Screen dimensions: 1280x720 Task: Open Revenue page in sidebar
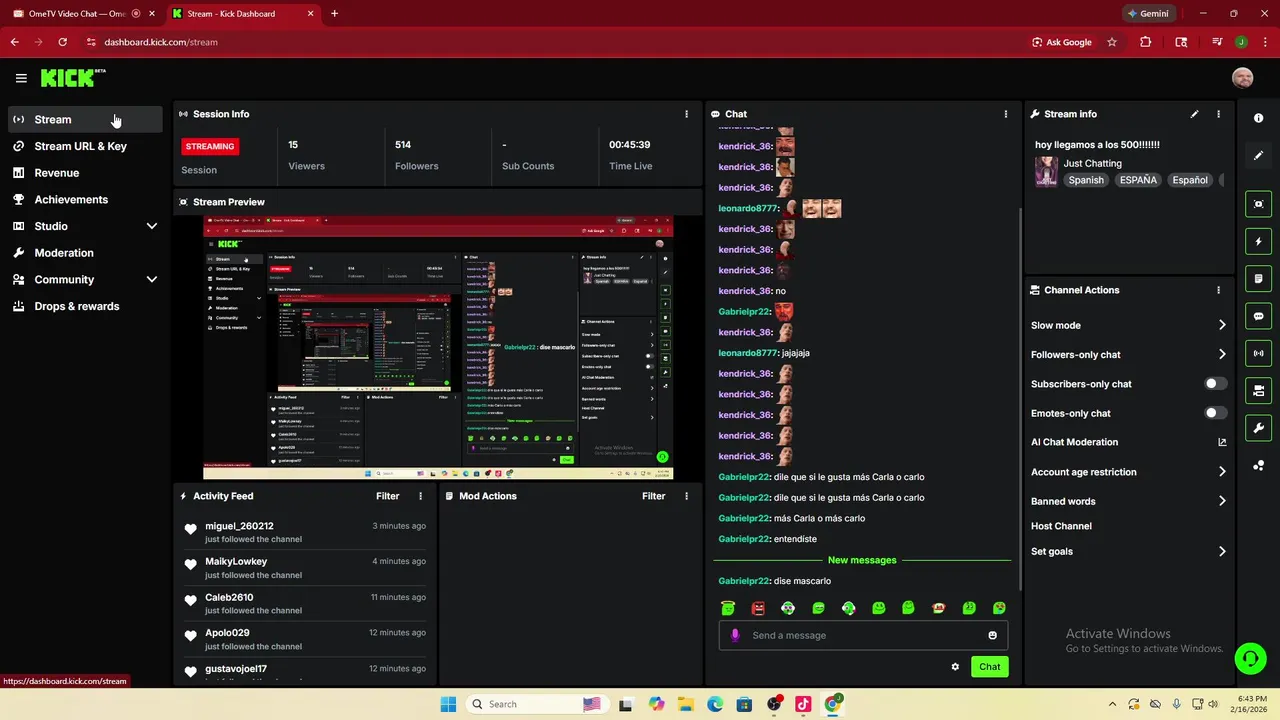tap(85, 173)
